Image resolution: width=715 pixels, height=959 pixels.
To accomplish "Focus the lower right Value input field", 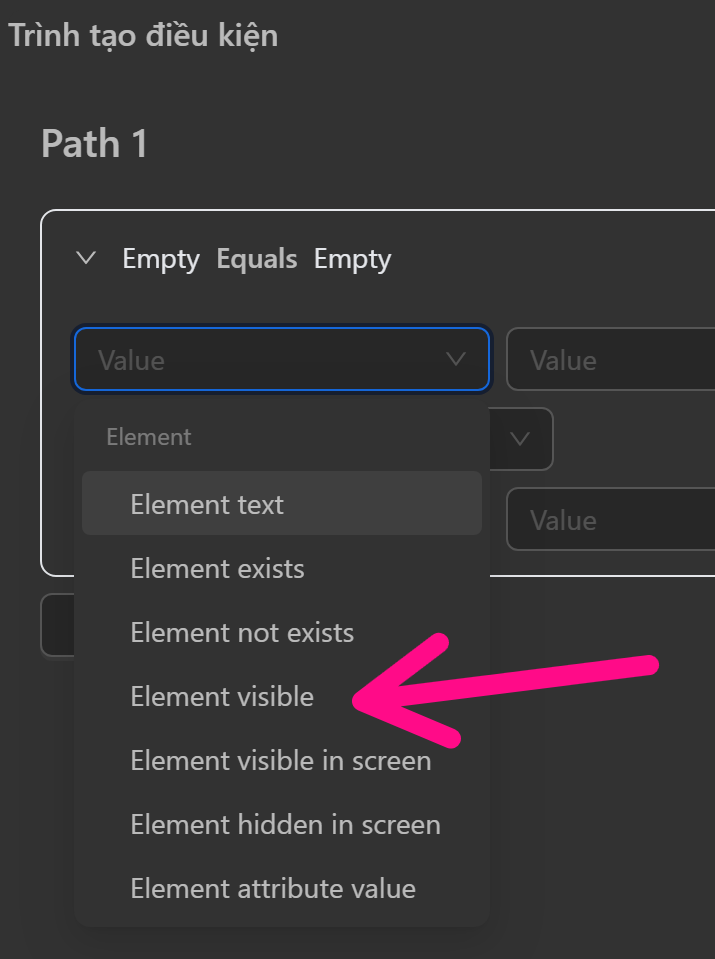I will 612,520.
